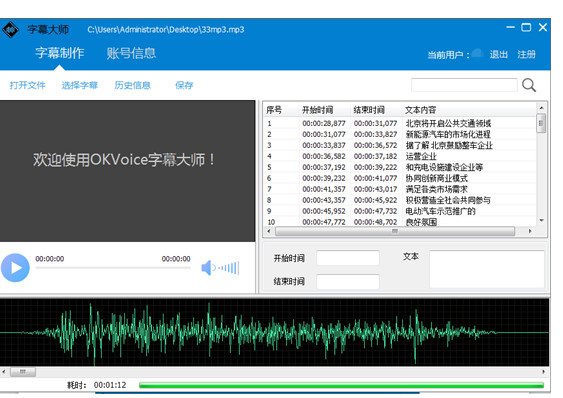Screen dimensions: 563x398
Task: Click end time 00:00:37,182 cell
Action: click(376, 156)
